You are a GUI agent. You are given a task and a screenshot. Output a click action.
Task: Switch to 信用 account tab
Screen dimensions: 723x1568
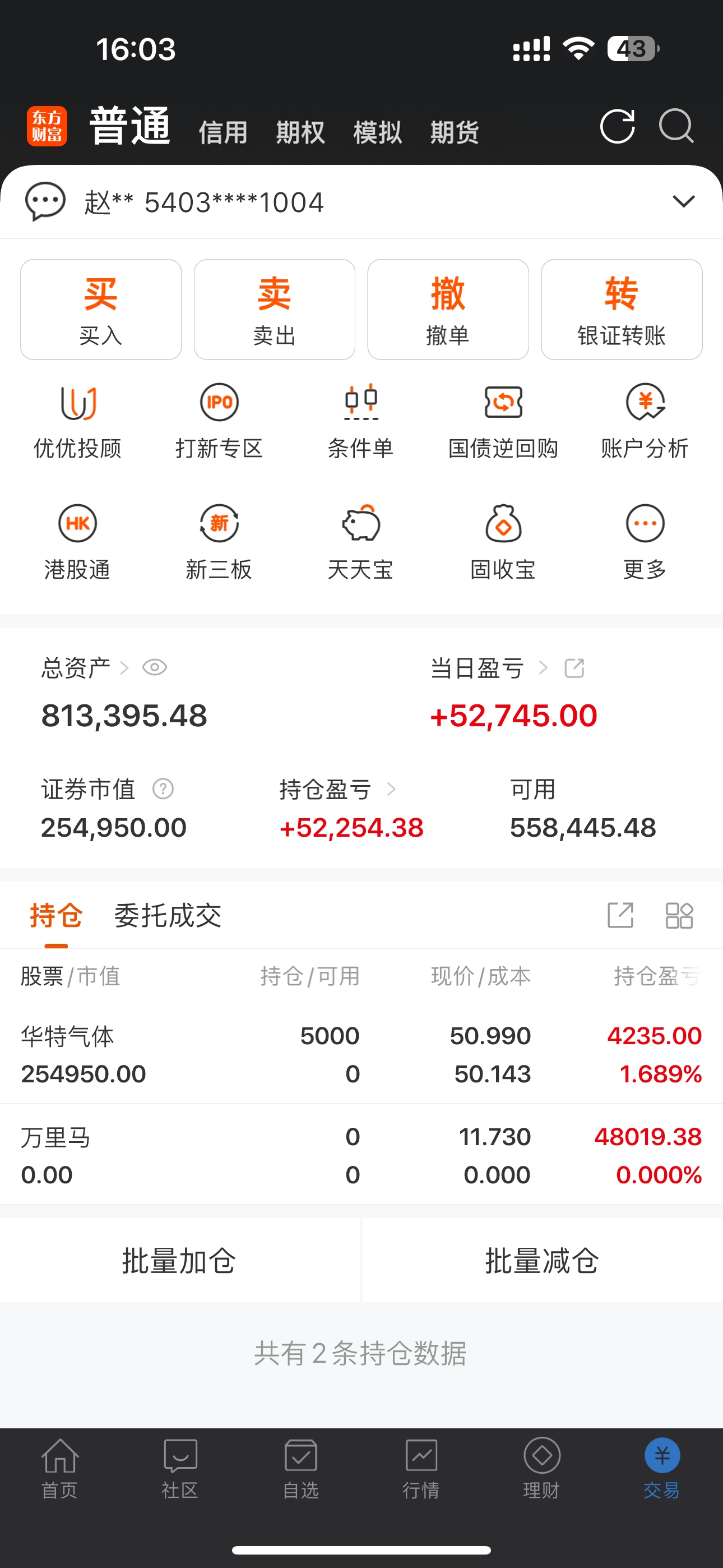(x=224, y=132)
